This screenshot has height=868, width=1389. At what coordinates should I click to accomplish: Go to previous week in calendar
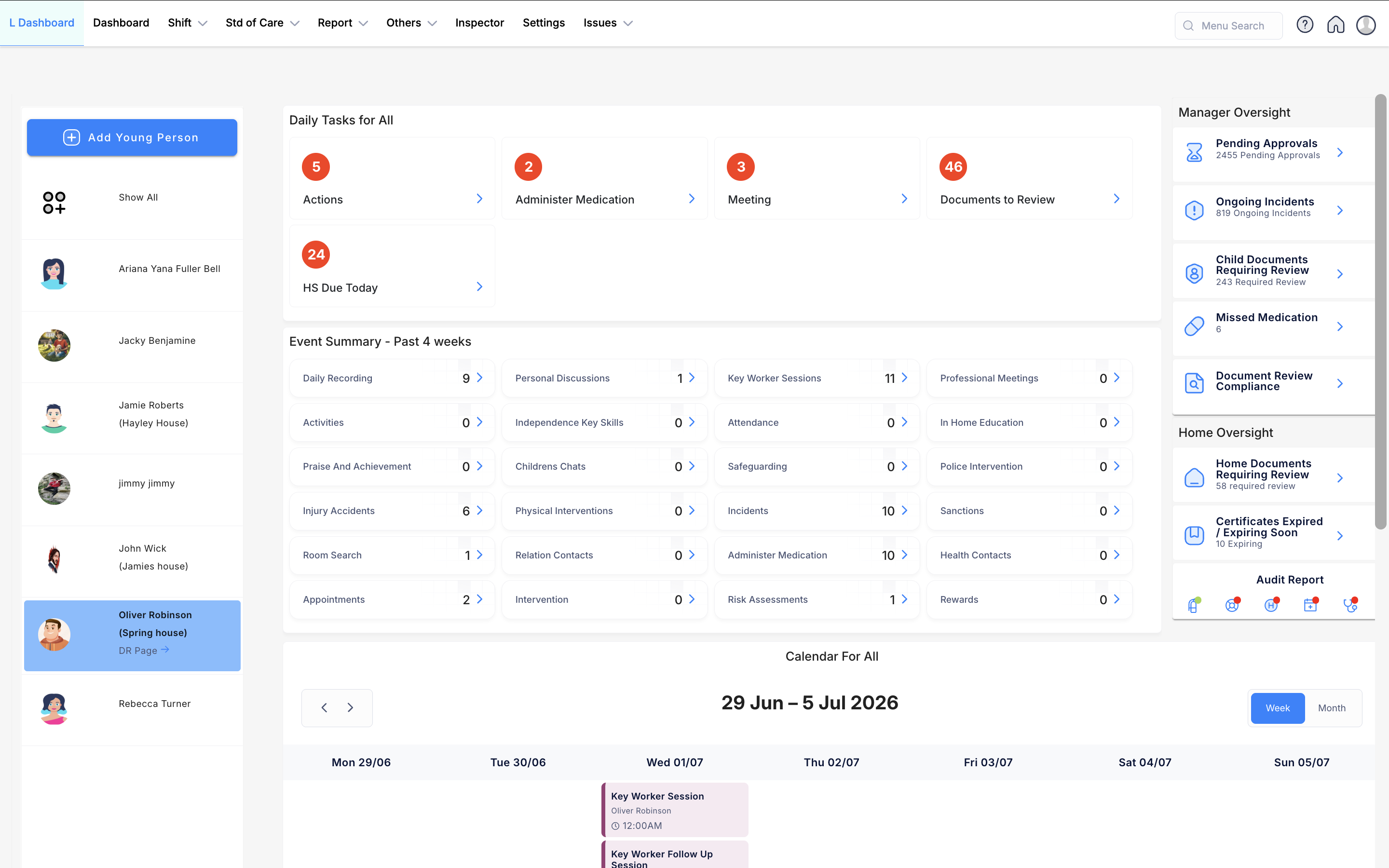tap(324, 707)
